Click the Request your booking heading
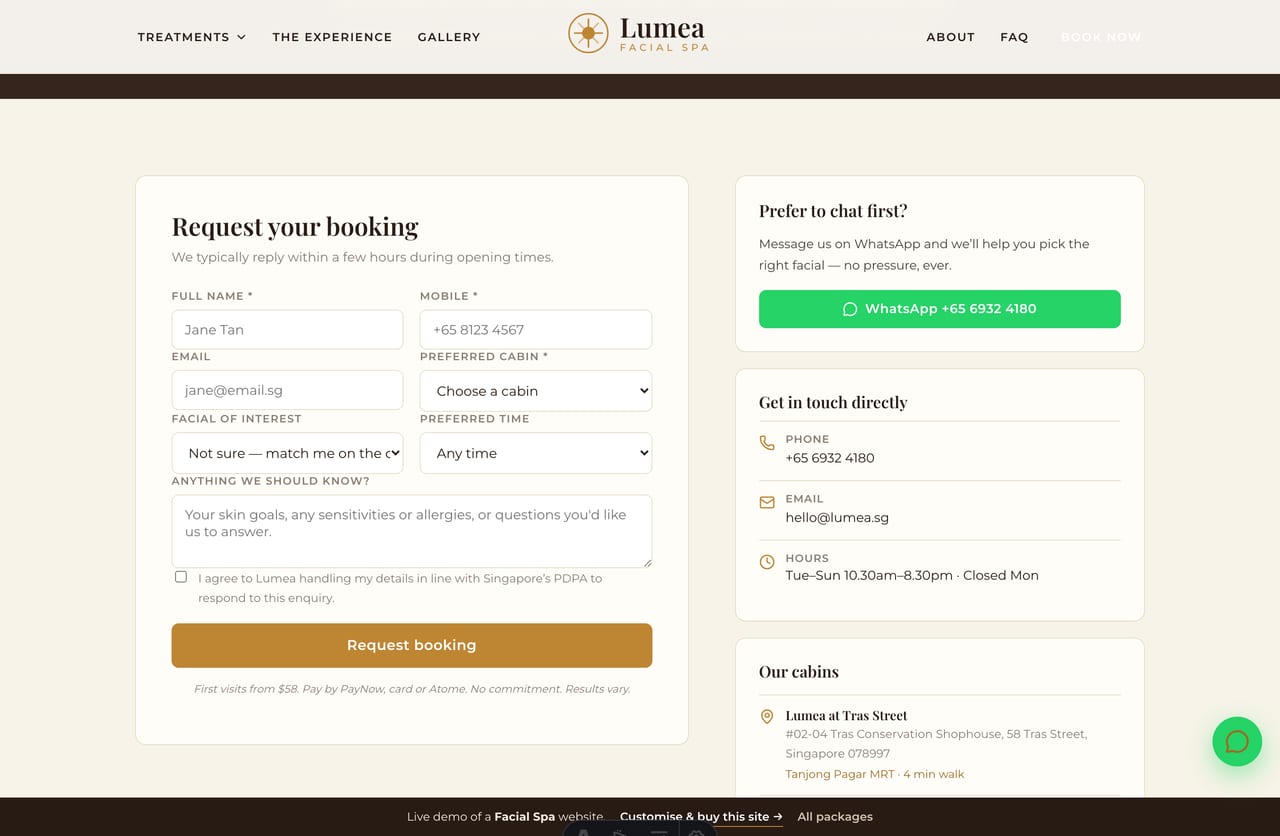Image resolution: width=1280 pixels, height=836 pixels. [x=295, y=227]
